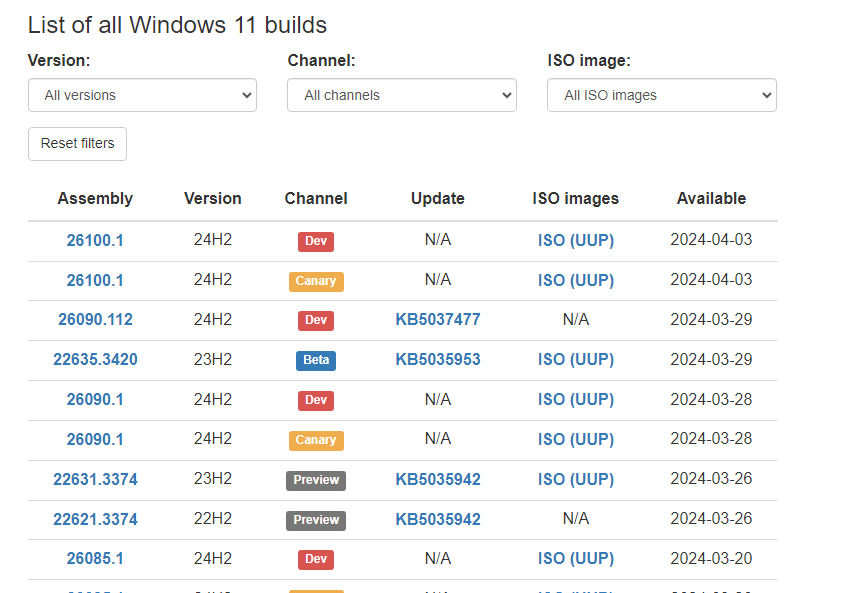Click the Preview badge for 22621.3374
848x593 pixels.
pos(316,520)
